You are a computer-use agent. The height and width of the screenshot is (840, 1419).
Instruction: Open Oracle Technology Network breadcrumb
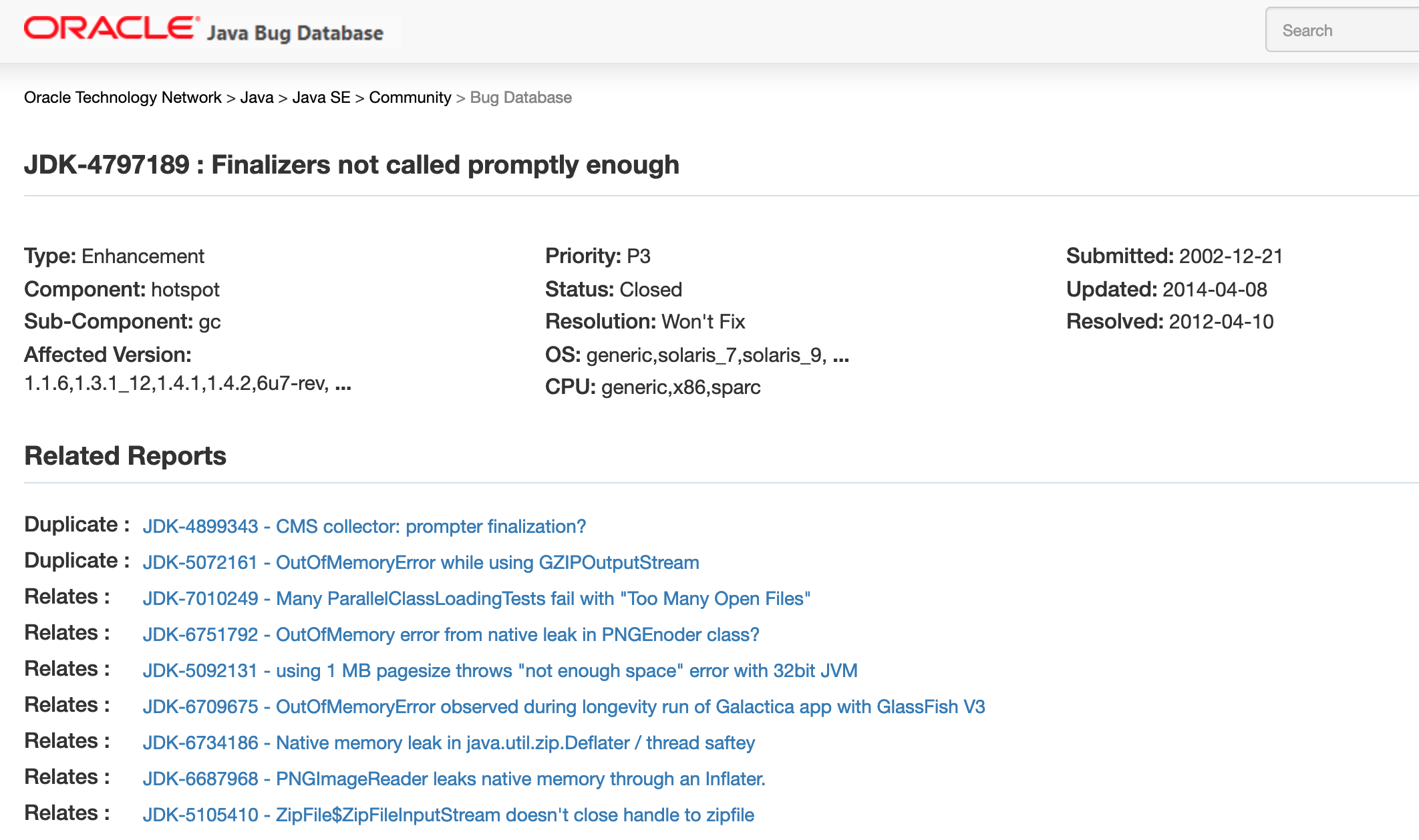point(122,97)
